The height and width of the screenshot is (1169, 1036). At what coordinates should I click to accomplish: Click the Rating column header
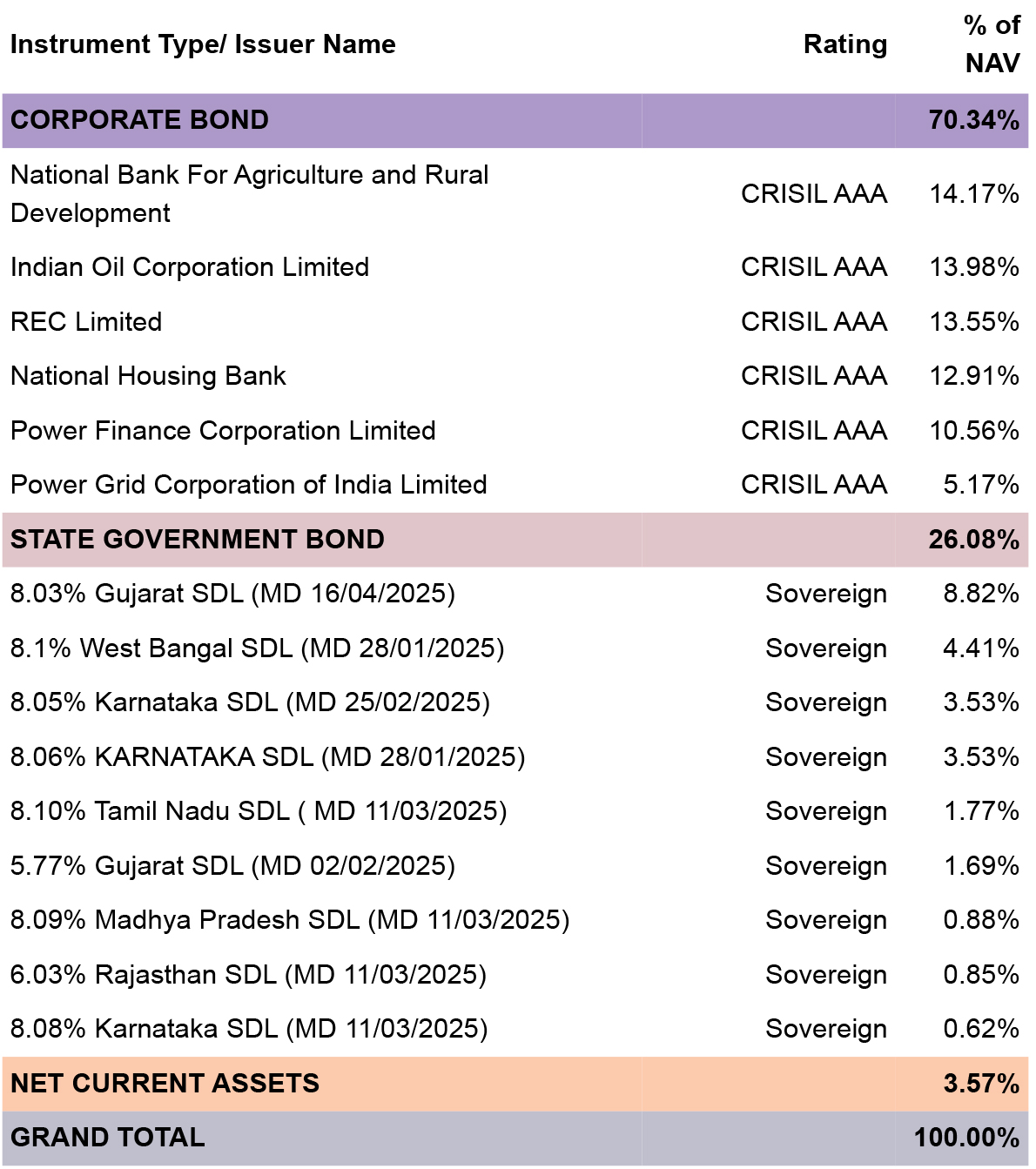[844, 44]
